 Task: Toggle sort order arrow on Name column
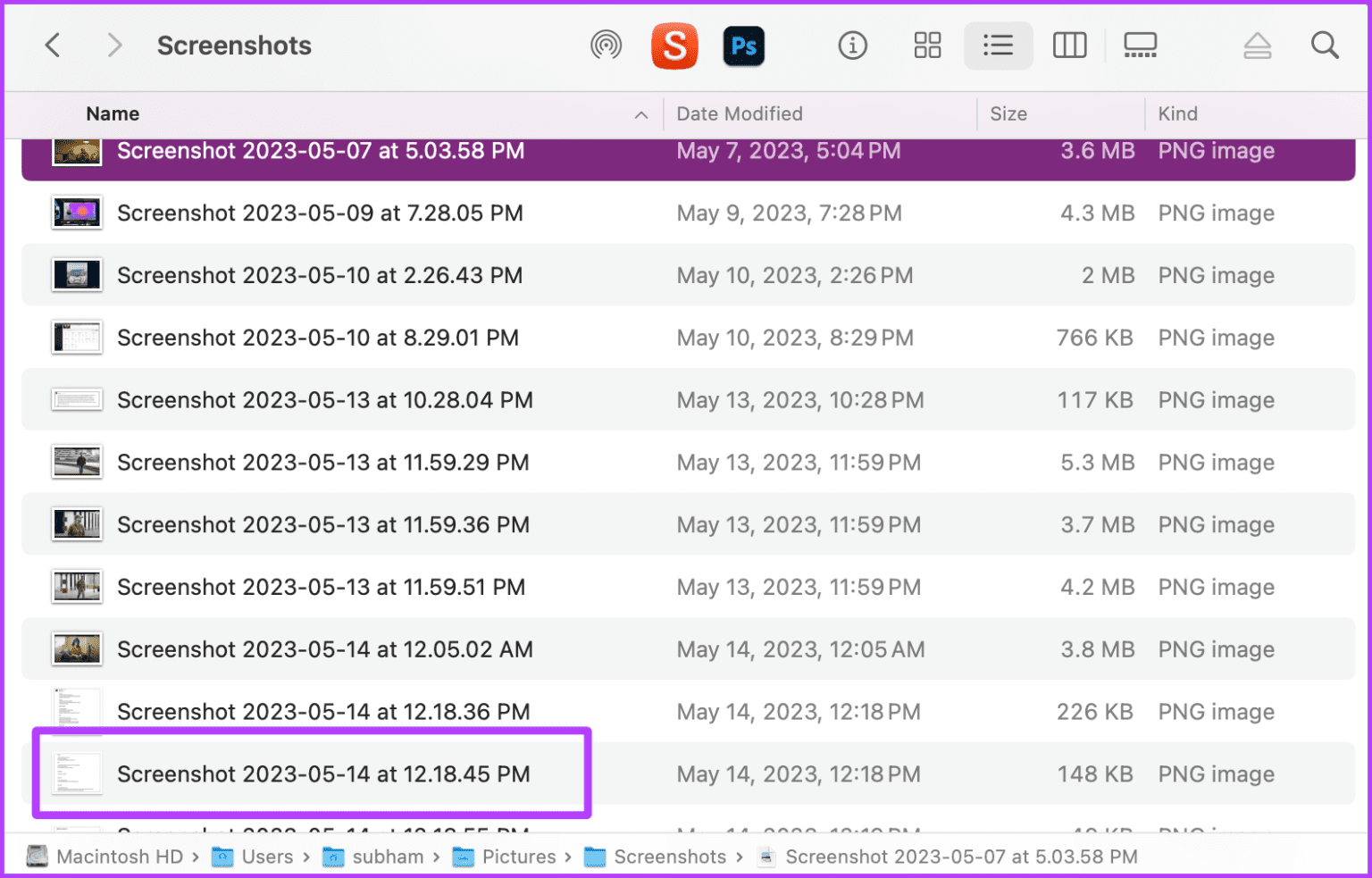pyautogui.click(x=640, y=114)
